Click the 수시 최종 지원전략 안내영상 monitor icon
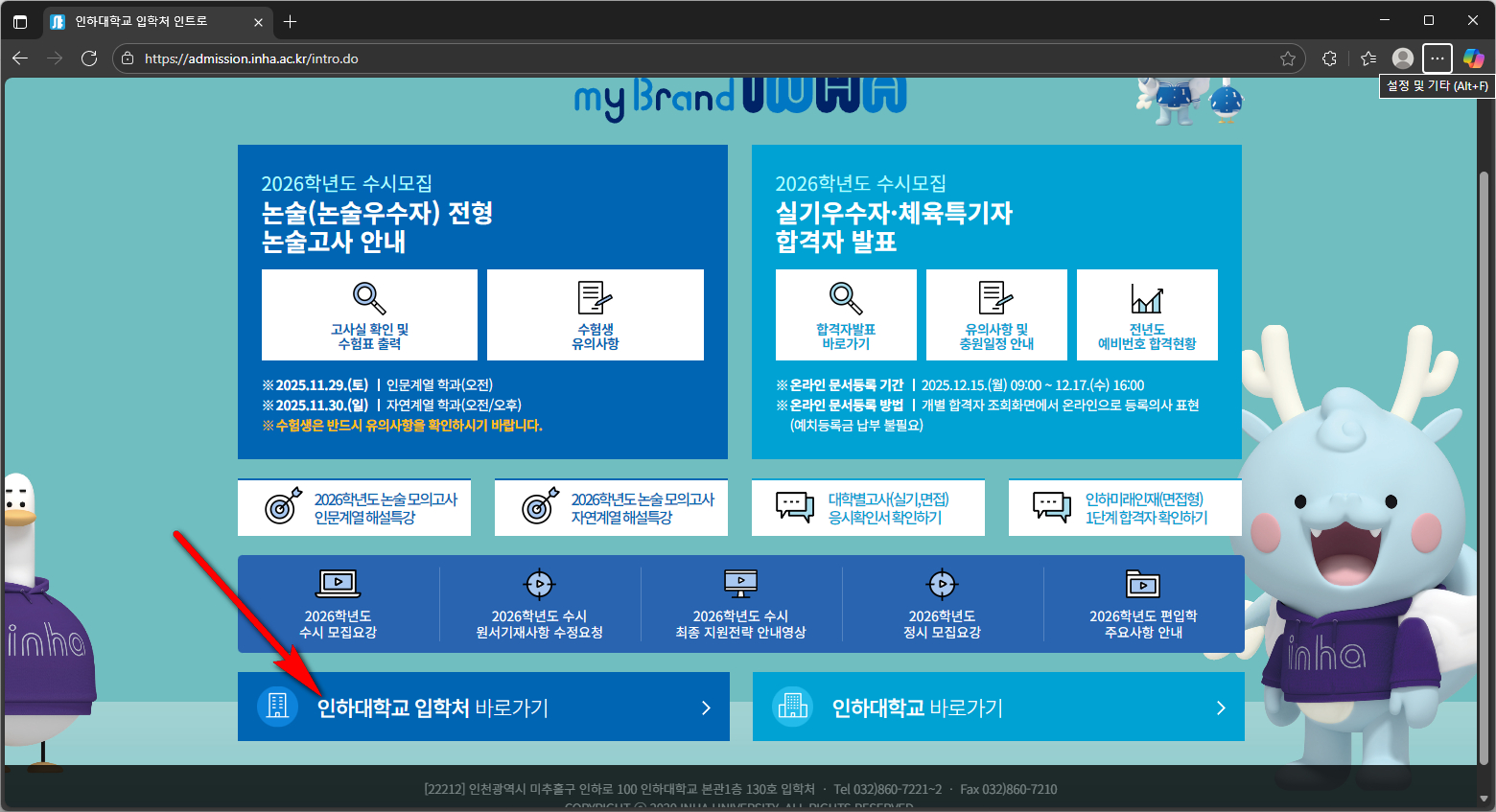Viewport: 1496px width, 812px height. tap(740, 583)
